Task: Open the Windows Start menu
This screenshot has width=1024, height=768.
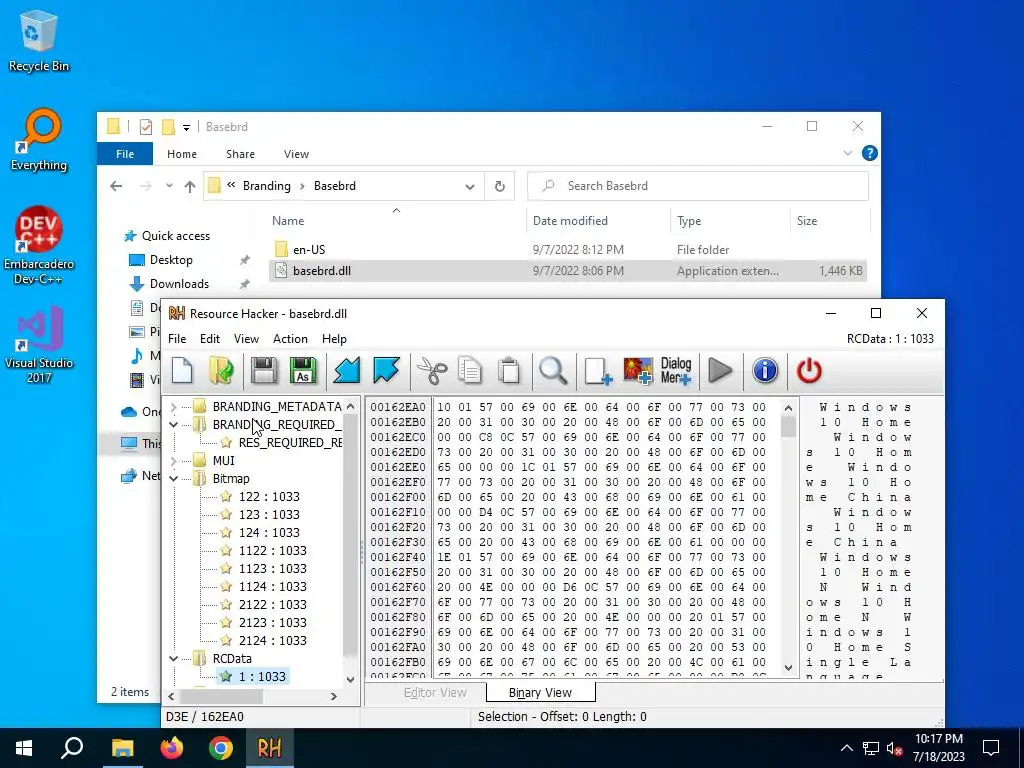Action: [24, 748]
